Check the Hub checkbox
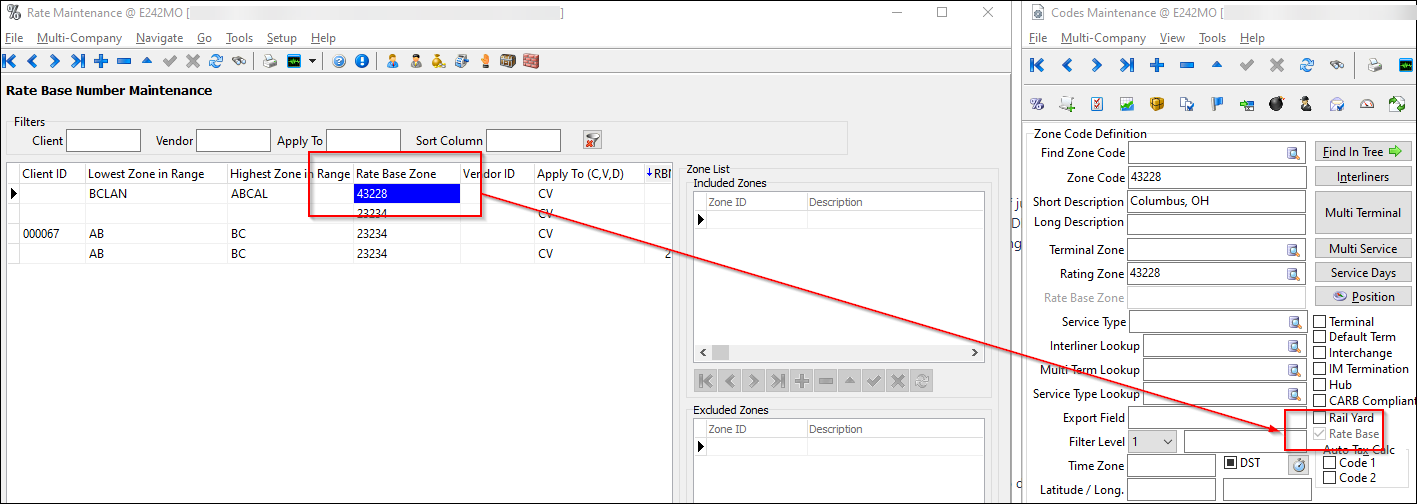Image resolution: width=1417 pixels, height=504 pixels. click(1319, 385)
